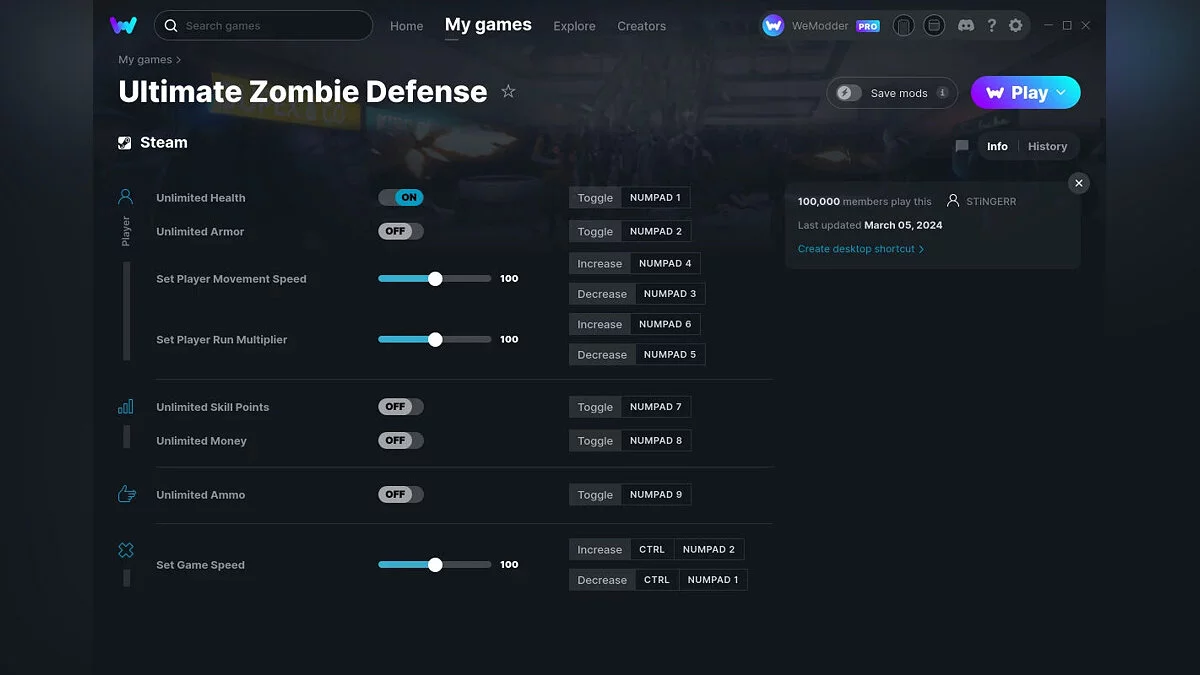Open the Explore menu item
The height and width of the screenshot is (675, 1200).
tap(574, 26)
